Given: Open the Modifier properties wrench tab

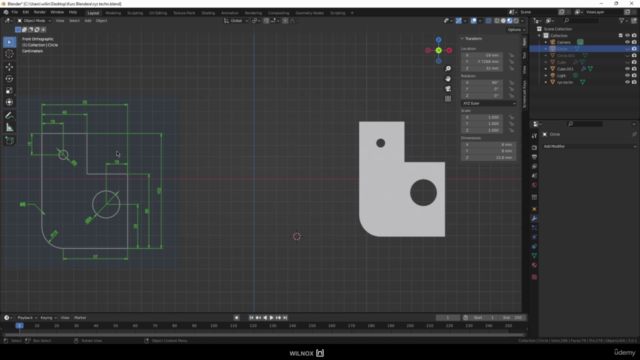Looking at the screenshot, I should point(534,218).
